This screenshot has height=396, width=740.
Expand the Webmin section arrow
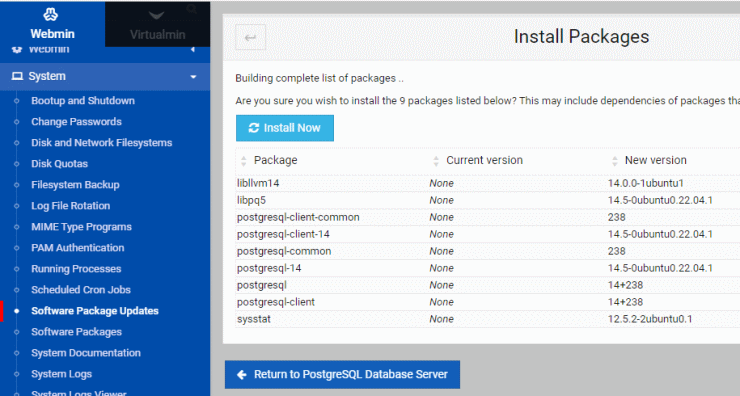click(x=193, y=50)
